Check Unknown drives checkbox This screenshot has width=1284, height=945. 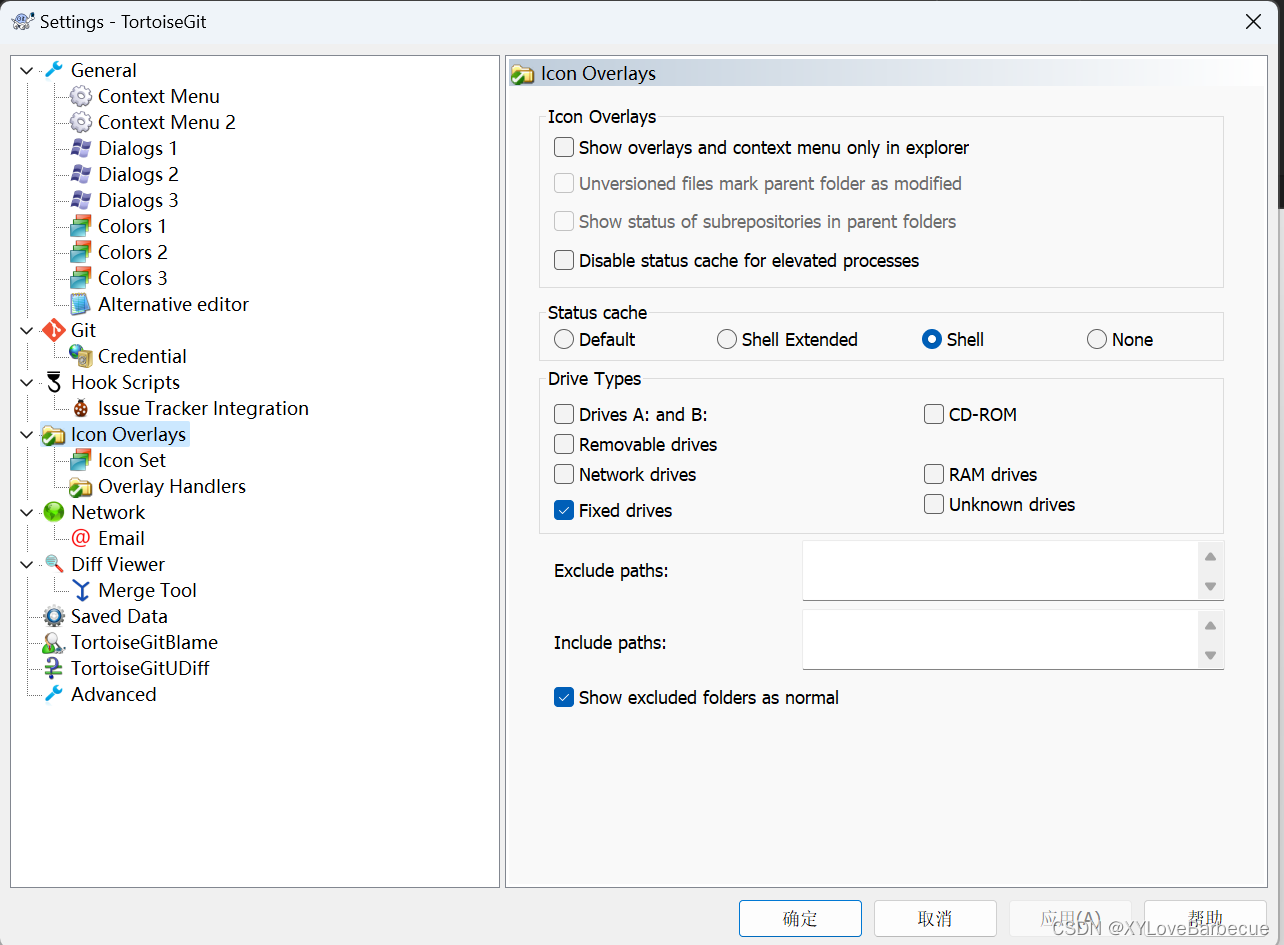(x=934, y=504)
